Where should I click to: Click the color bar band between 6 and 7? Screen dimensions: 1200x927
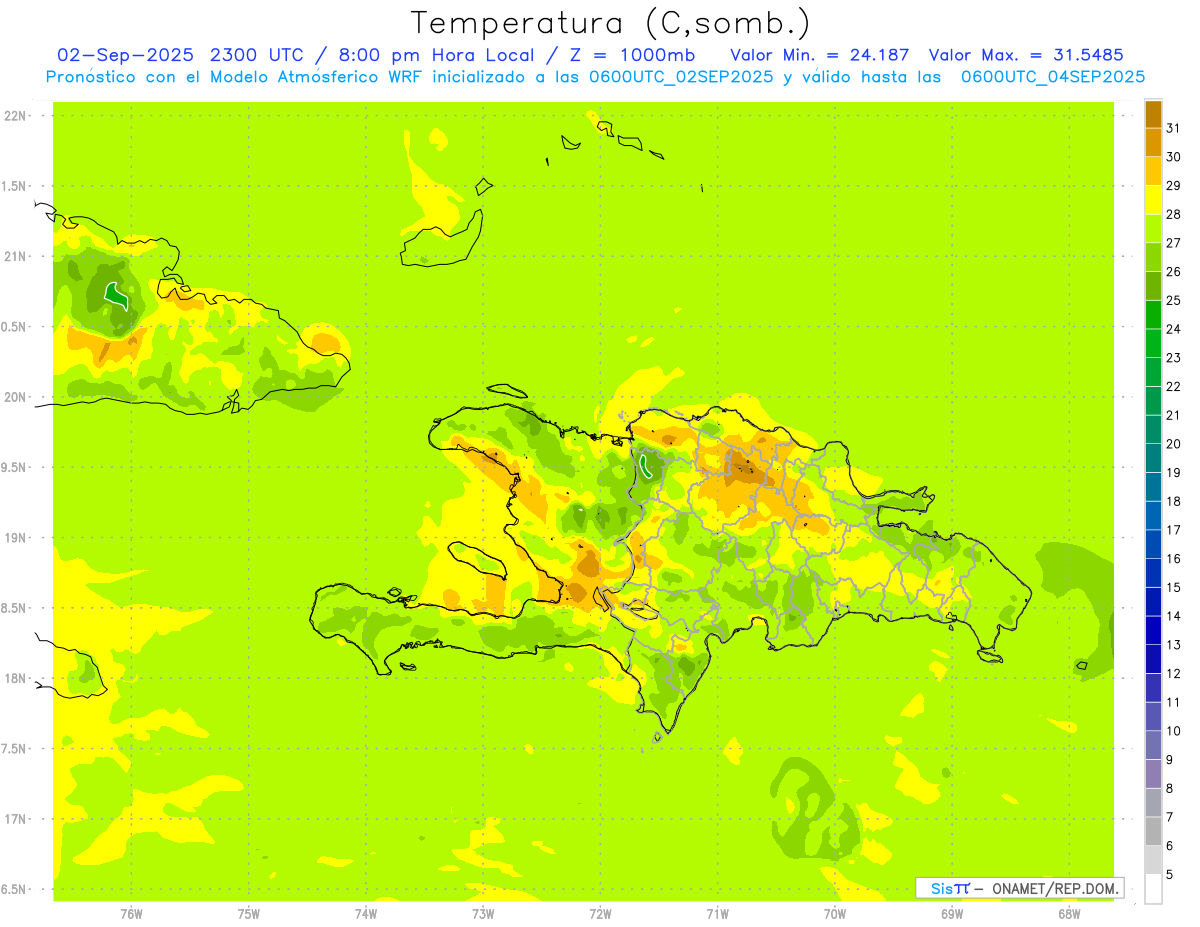[1153, 831]
